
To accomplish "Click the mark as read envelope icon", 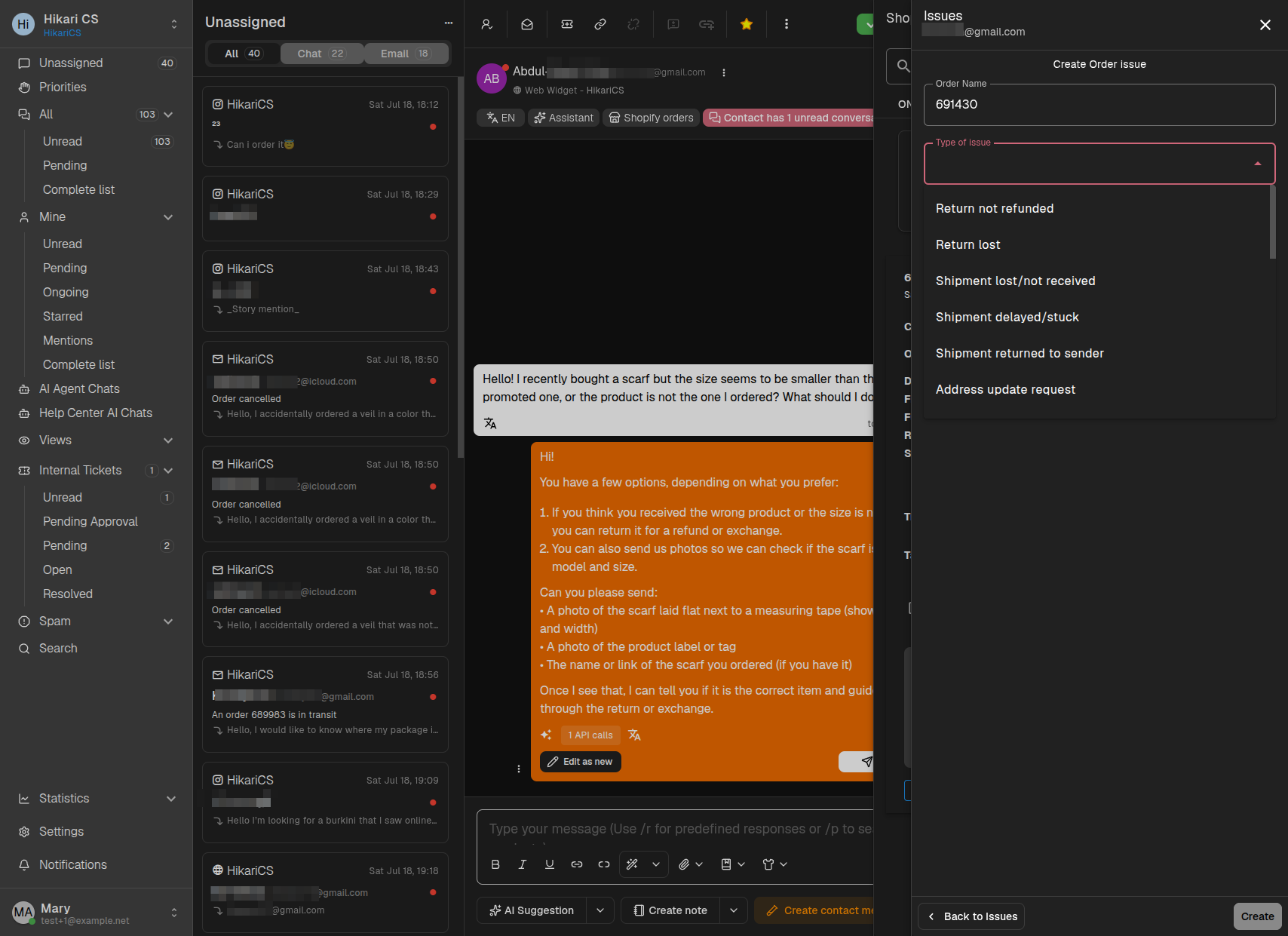I will (527, 24).
